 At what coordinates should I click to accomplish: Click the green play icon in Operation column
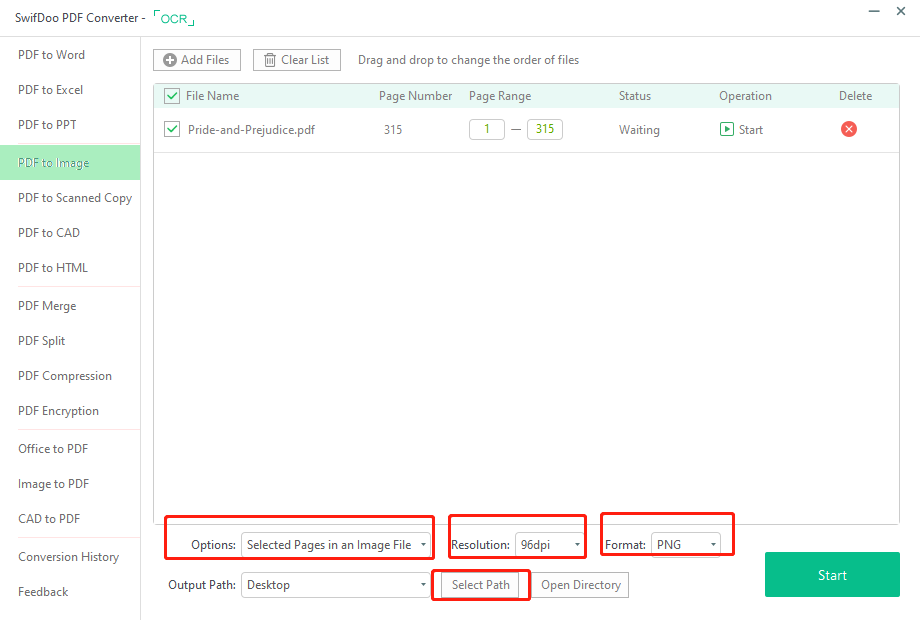(x=726, y=129)
